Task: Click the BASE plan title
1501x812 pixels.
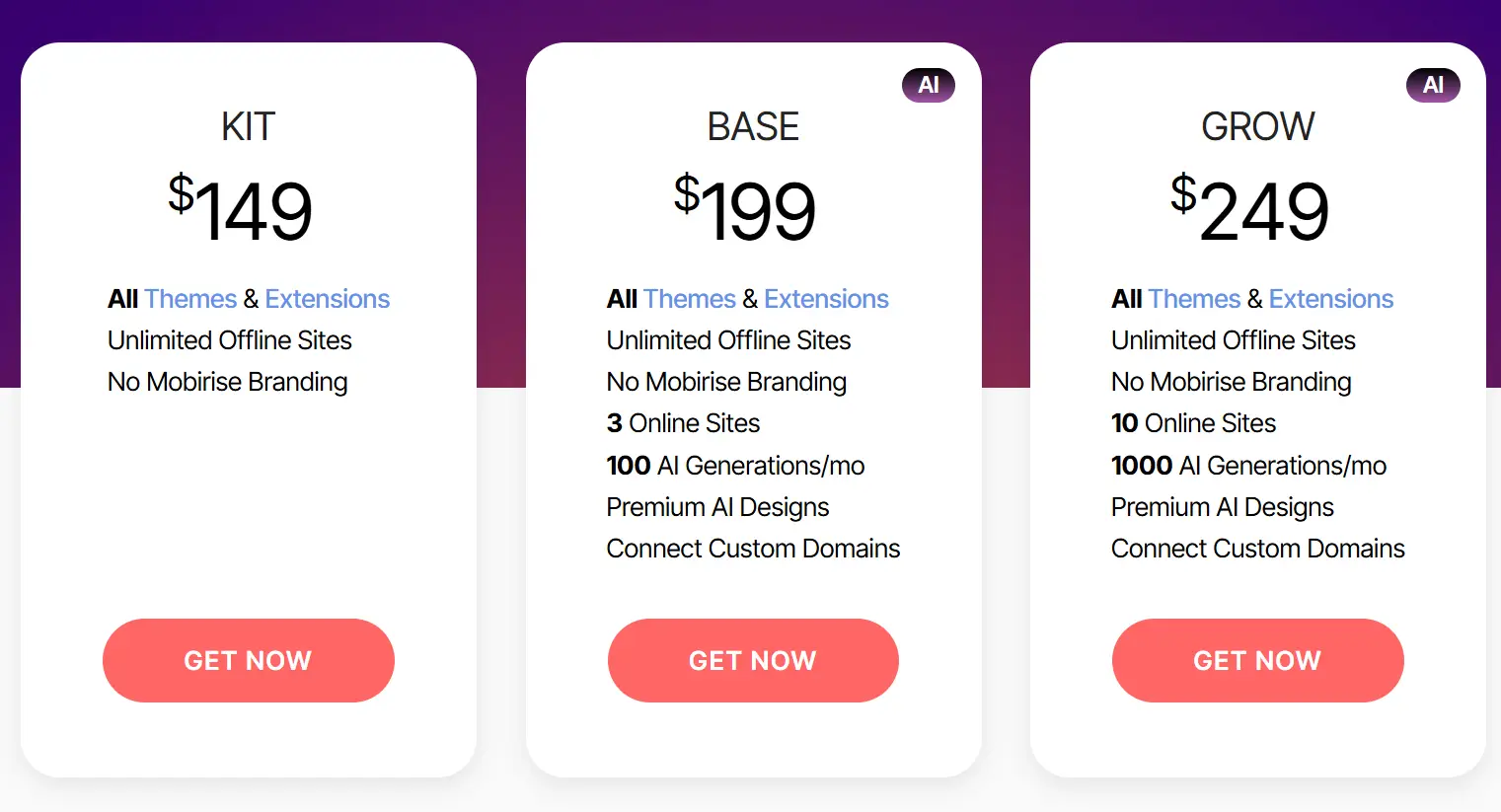Action: coord(753,126)
